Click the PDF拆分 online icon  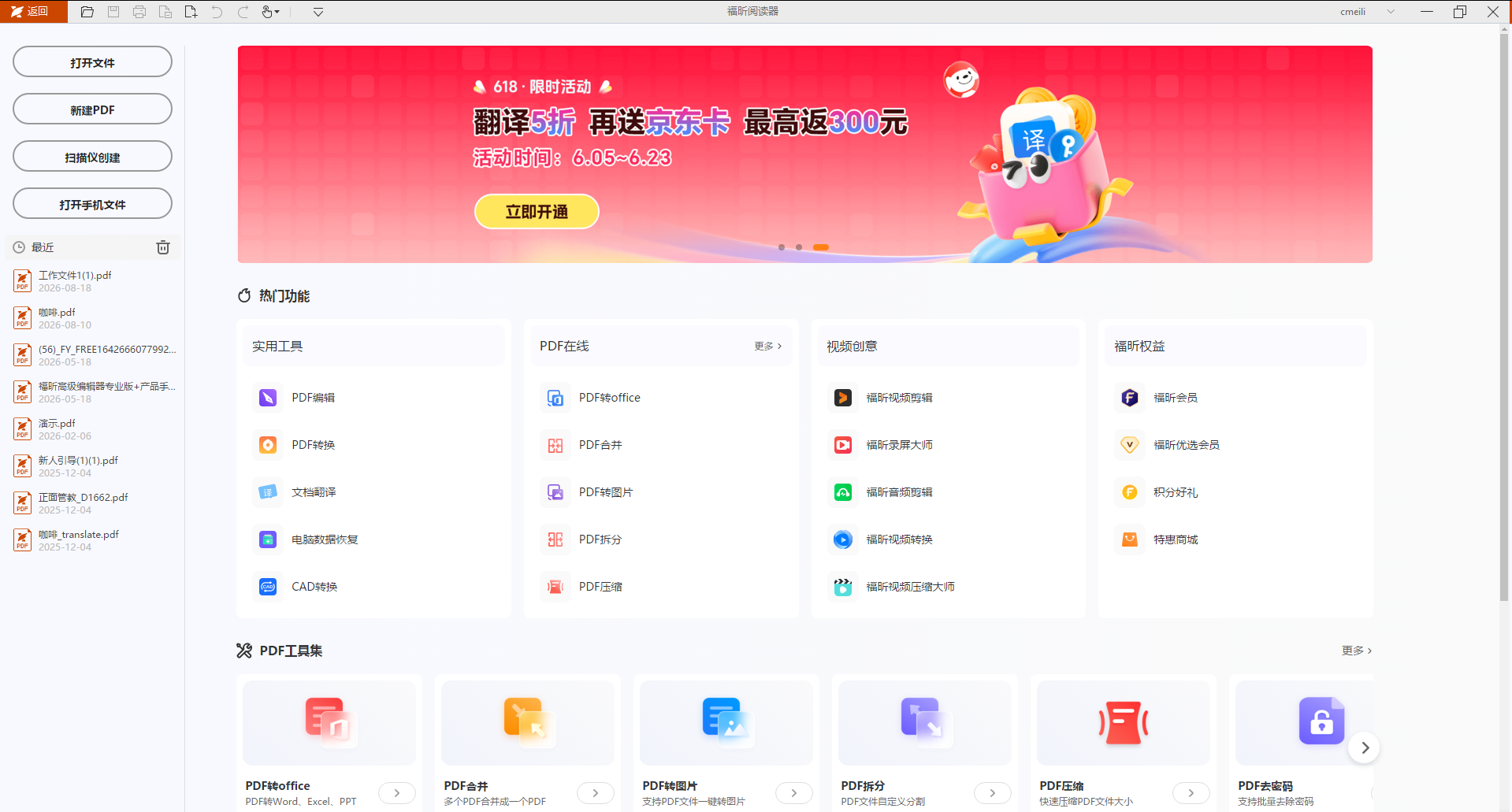(x=555, y=539)
